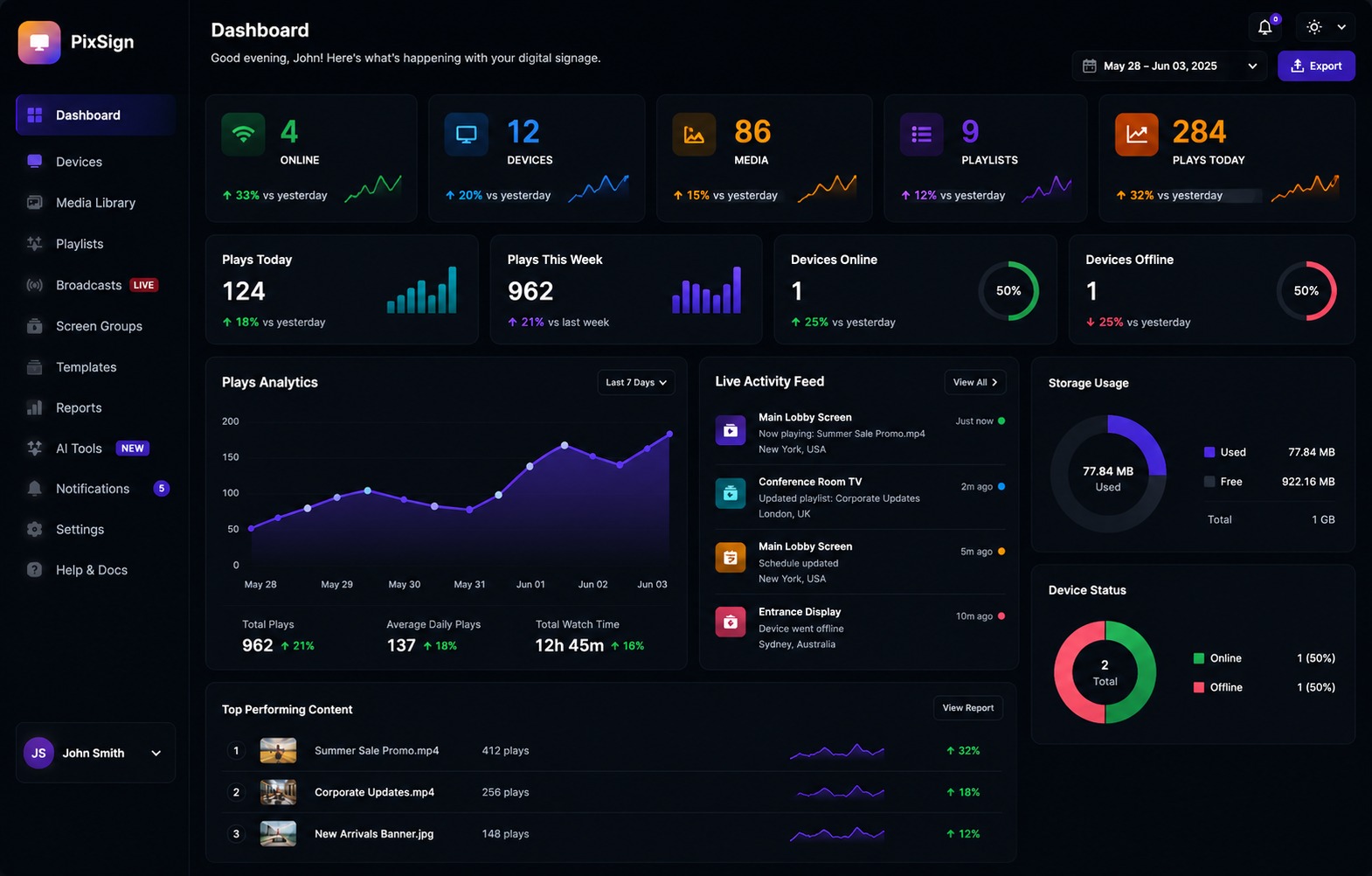The width and height of the screenshot is (1372, 876).
Task: Click the New Arrivals Banner.jpg title
Action: 374,834
